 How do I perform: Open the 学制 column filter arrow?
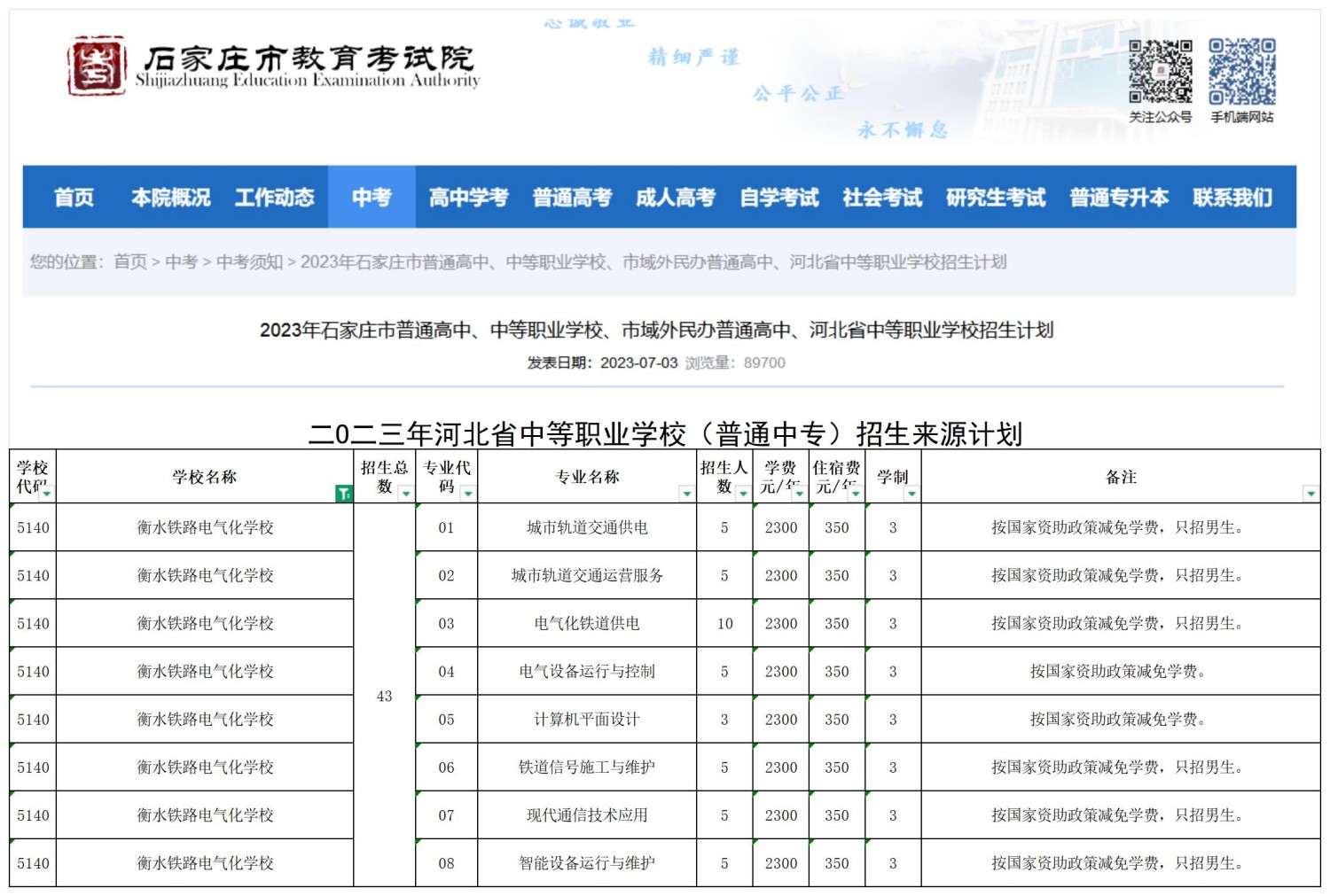pos(911,494)
